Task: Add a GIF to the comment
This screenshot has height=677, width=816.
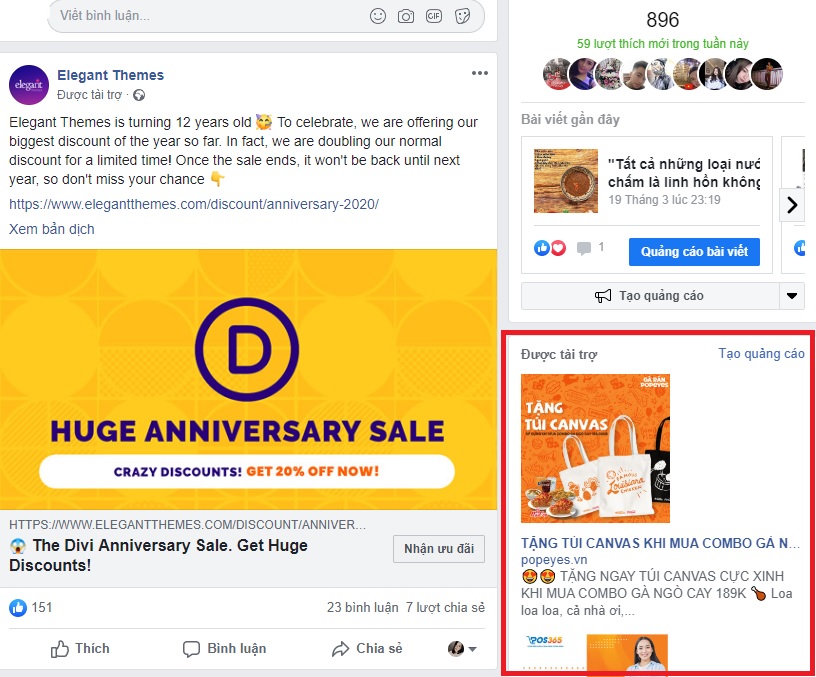Action: point(434,16)
